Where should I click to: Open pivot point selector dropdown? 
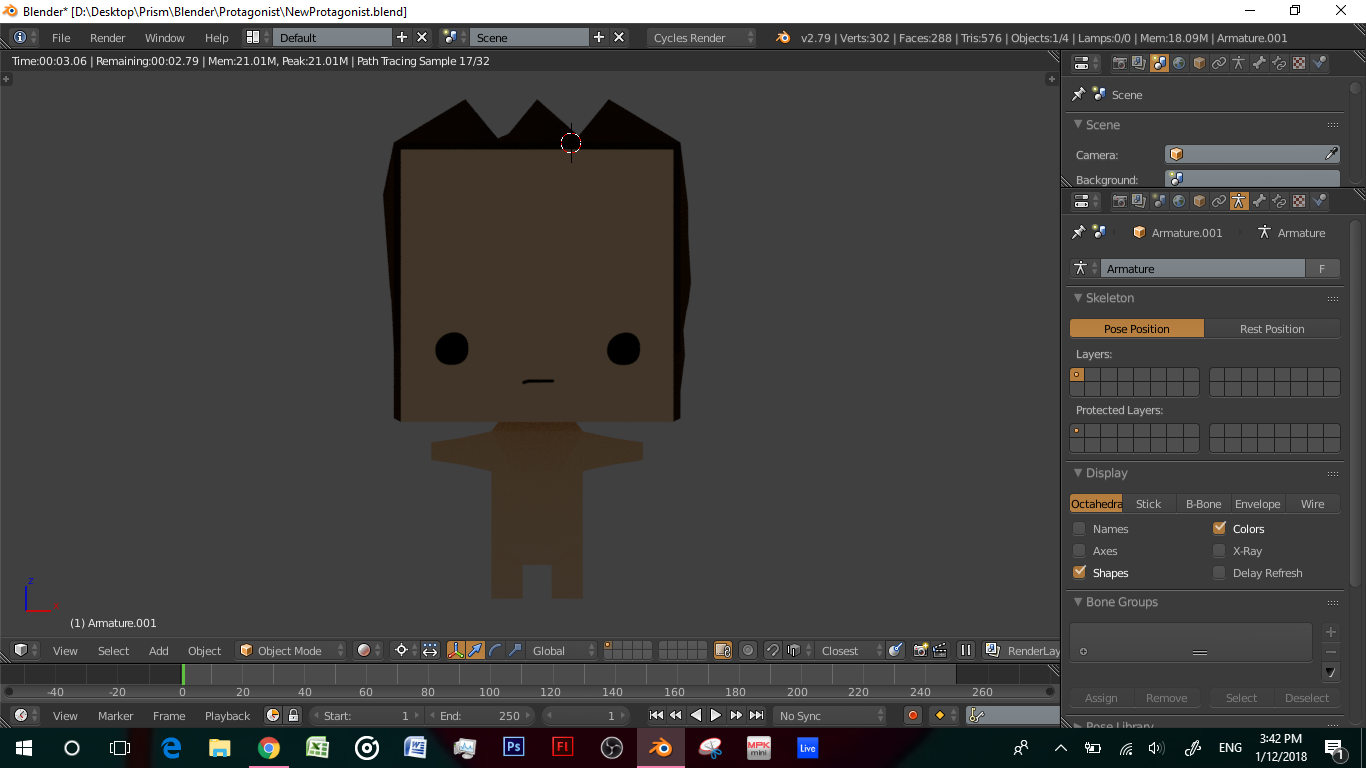click(x=404, y=650)
